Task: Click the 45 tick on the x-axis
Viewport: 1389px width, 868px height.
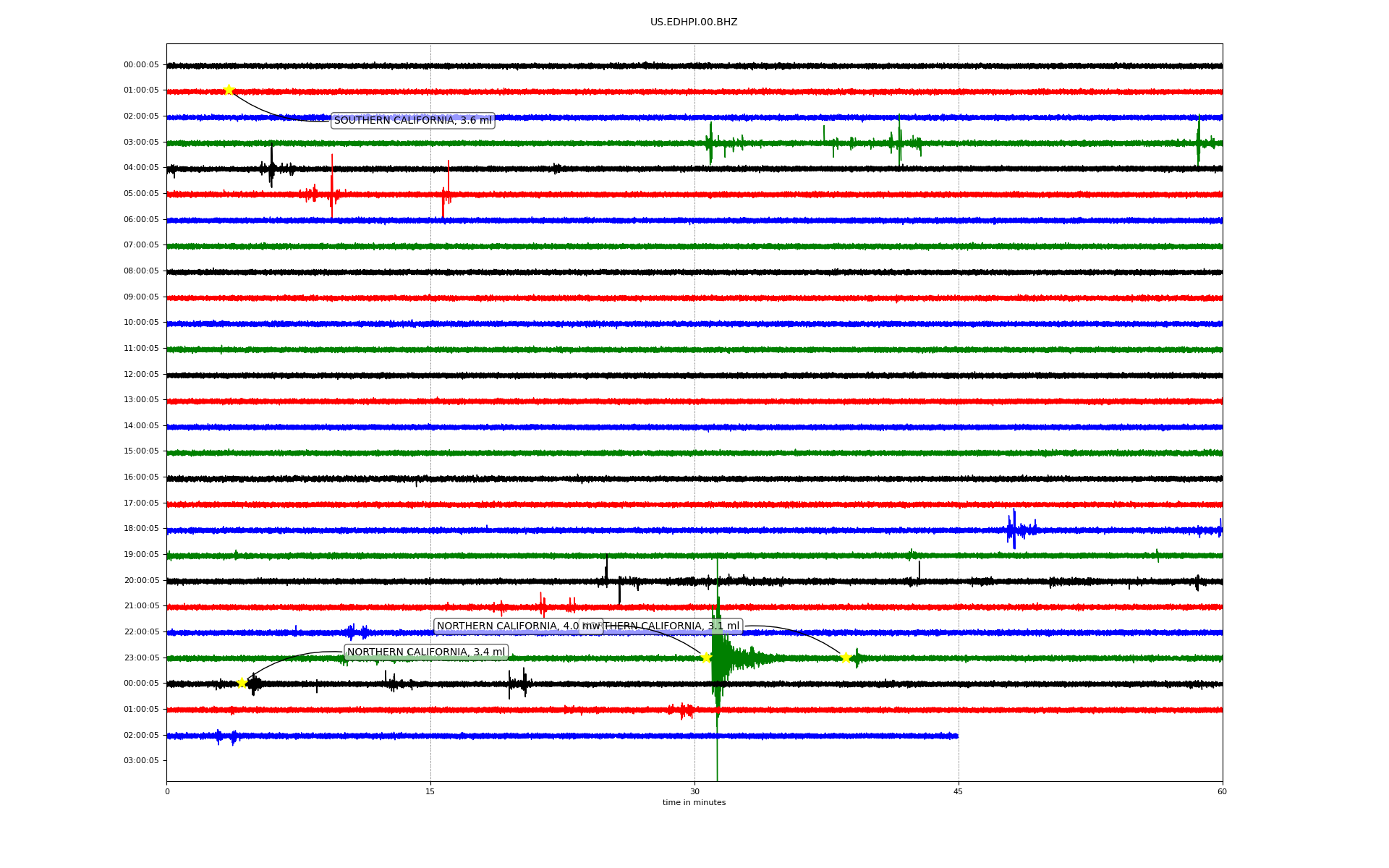Action: click(x=958, y=791)
